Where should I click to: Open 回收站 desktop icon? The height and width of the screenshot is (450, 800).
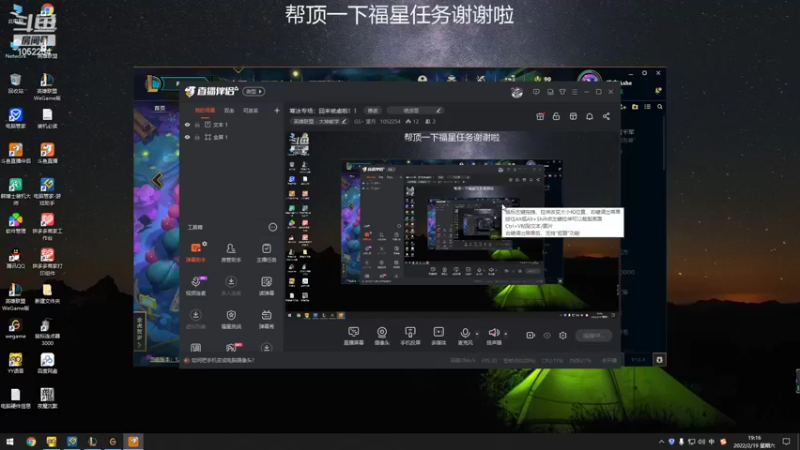(x=15, y=85)
